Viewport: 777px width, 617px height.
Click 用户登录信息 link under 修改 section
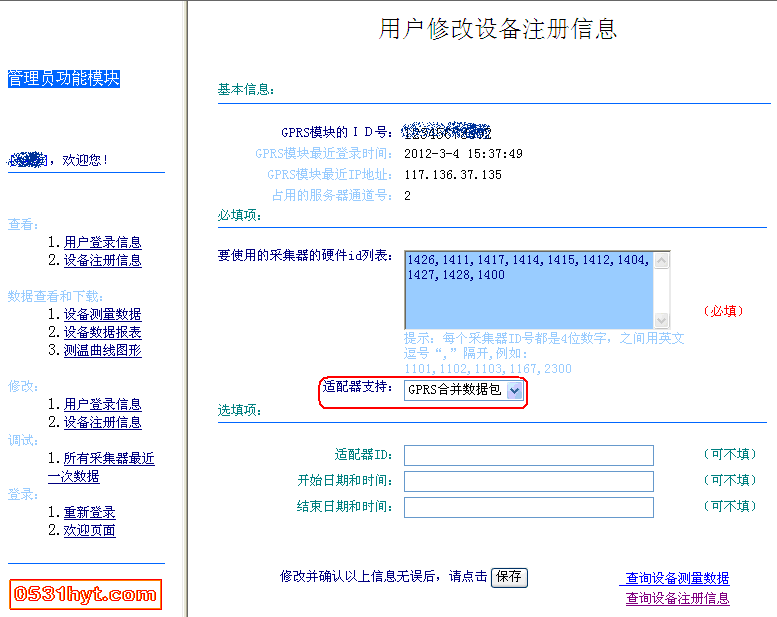(102, 404)
